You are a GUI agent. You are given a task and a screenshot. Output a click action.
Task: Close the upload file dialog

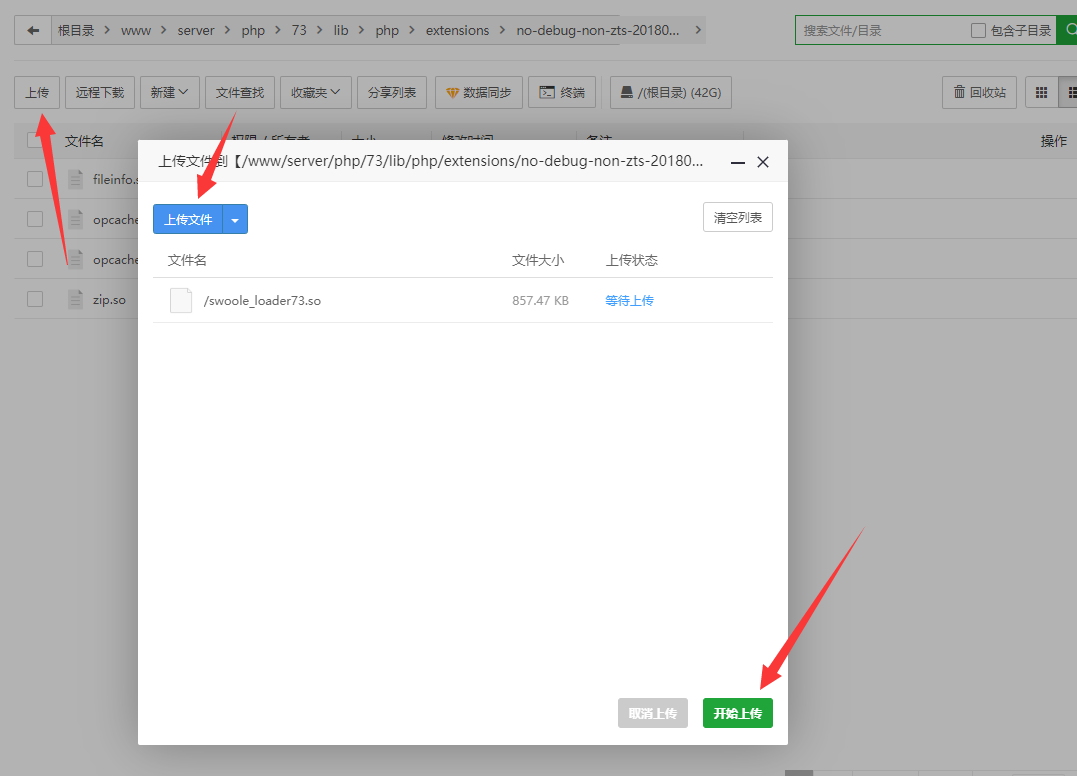click(763, 162)
